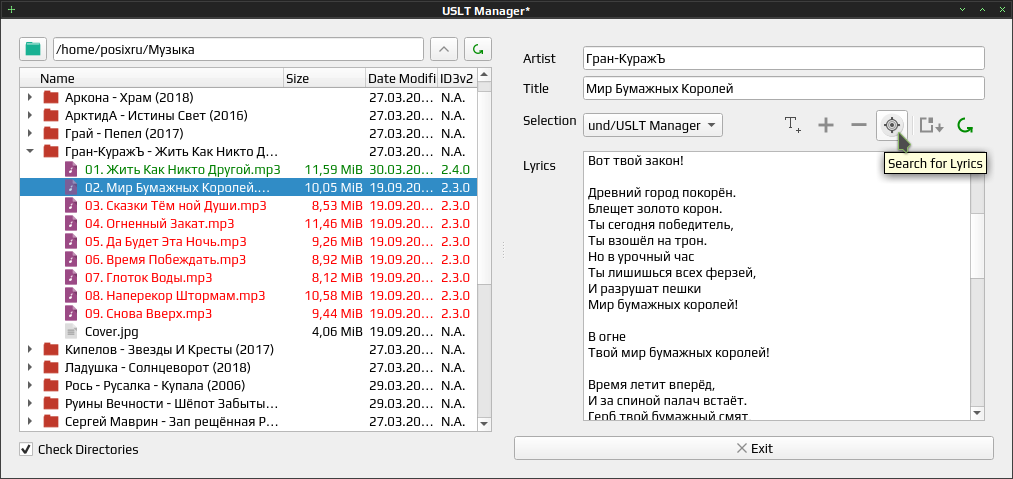Click folder icon of Грай - Пепел (2017)
Screen dimensions: 1013x479
tap(51, 134)
